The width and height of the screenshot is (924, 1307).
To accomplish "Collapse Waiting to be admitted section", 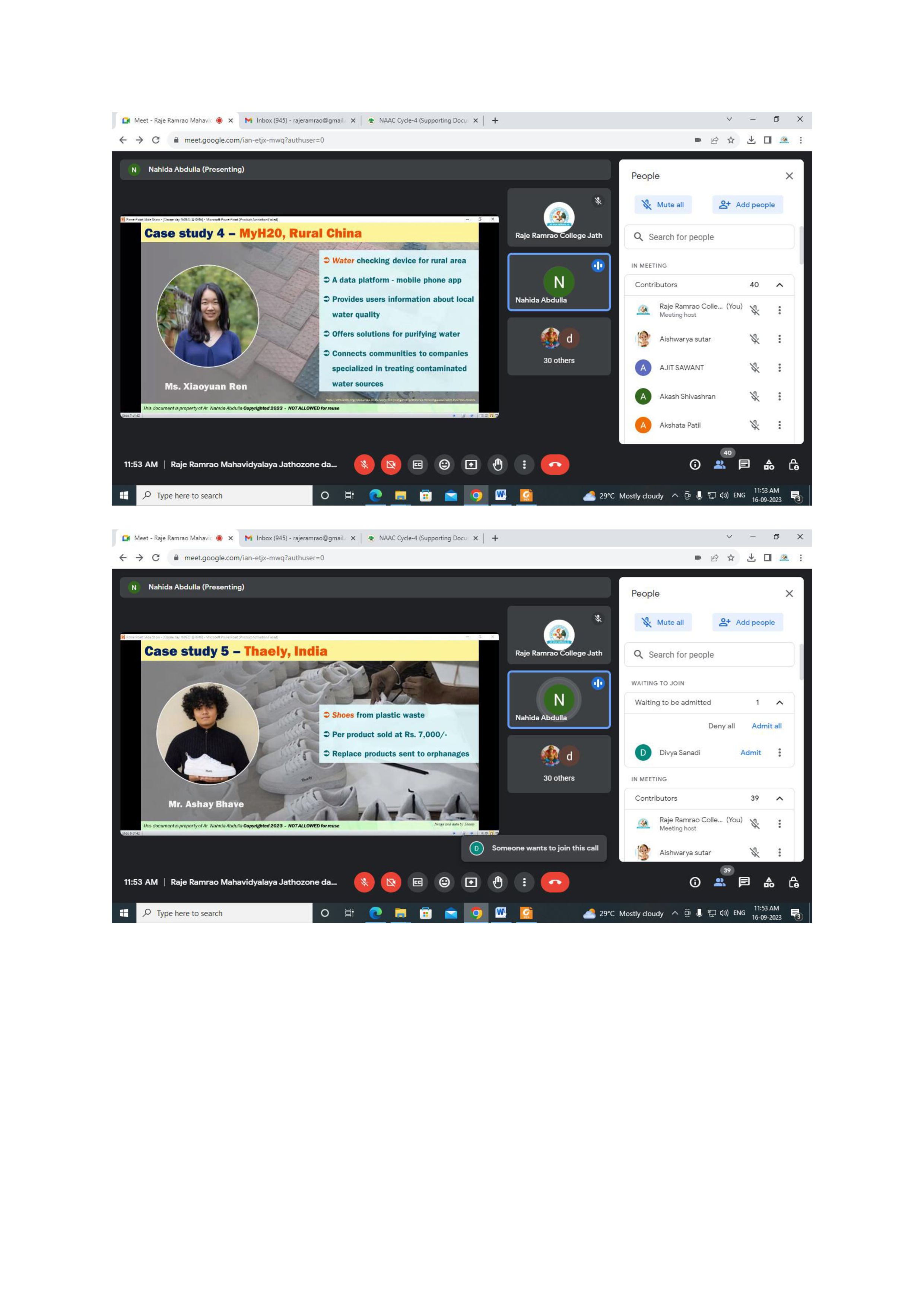I will point(779,702).
